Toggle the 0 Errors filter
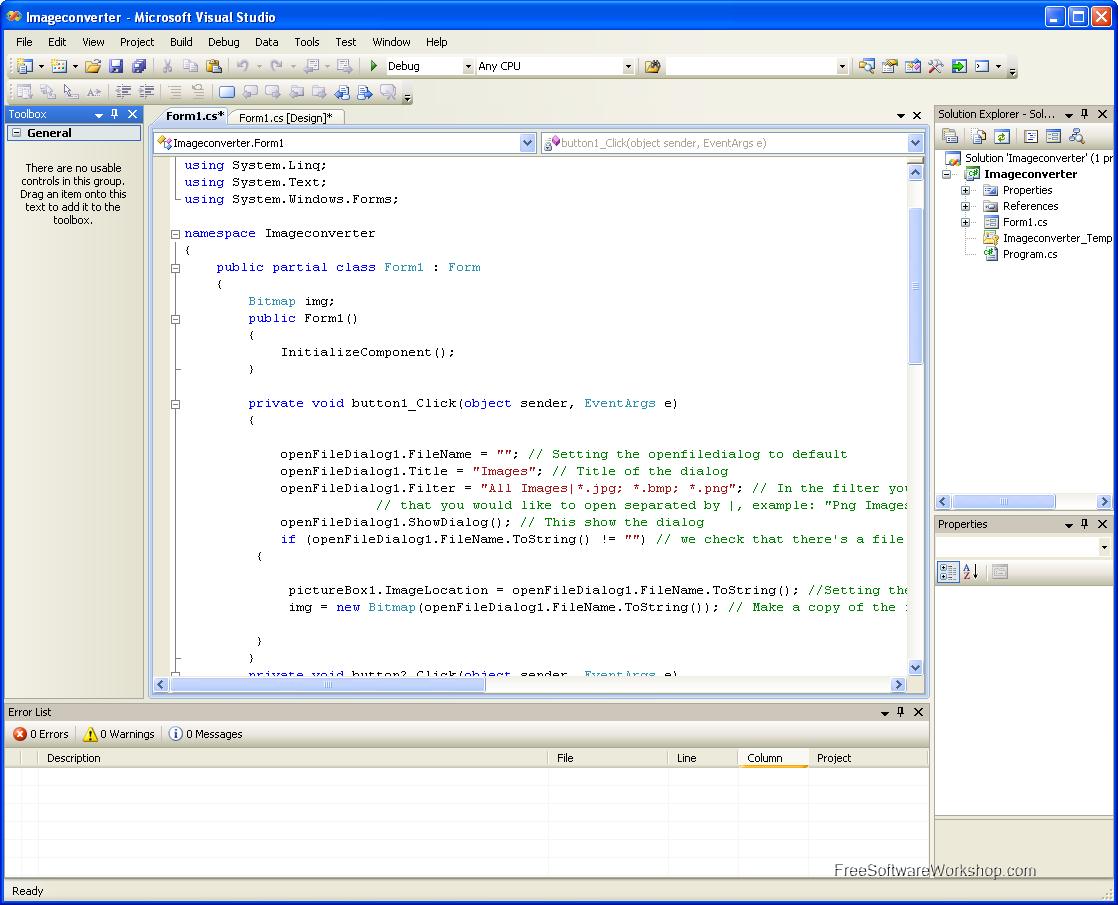The image size is (1118, 905). point(41,734)
